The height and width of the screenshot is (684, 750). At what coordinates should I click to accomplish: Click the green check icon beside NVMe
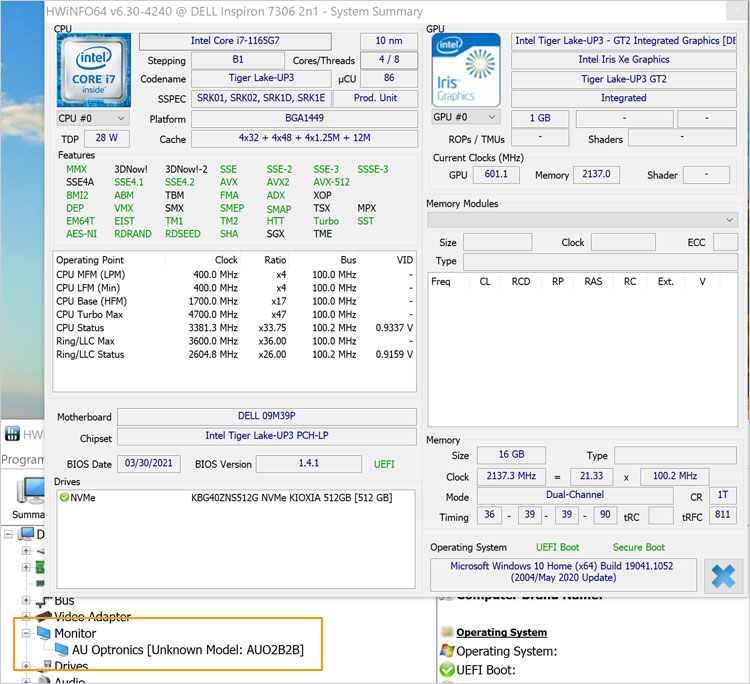[64, 497]
